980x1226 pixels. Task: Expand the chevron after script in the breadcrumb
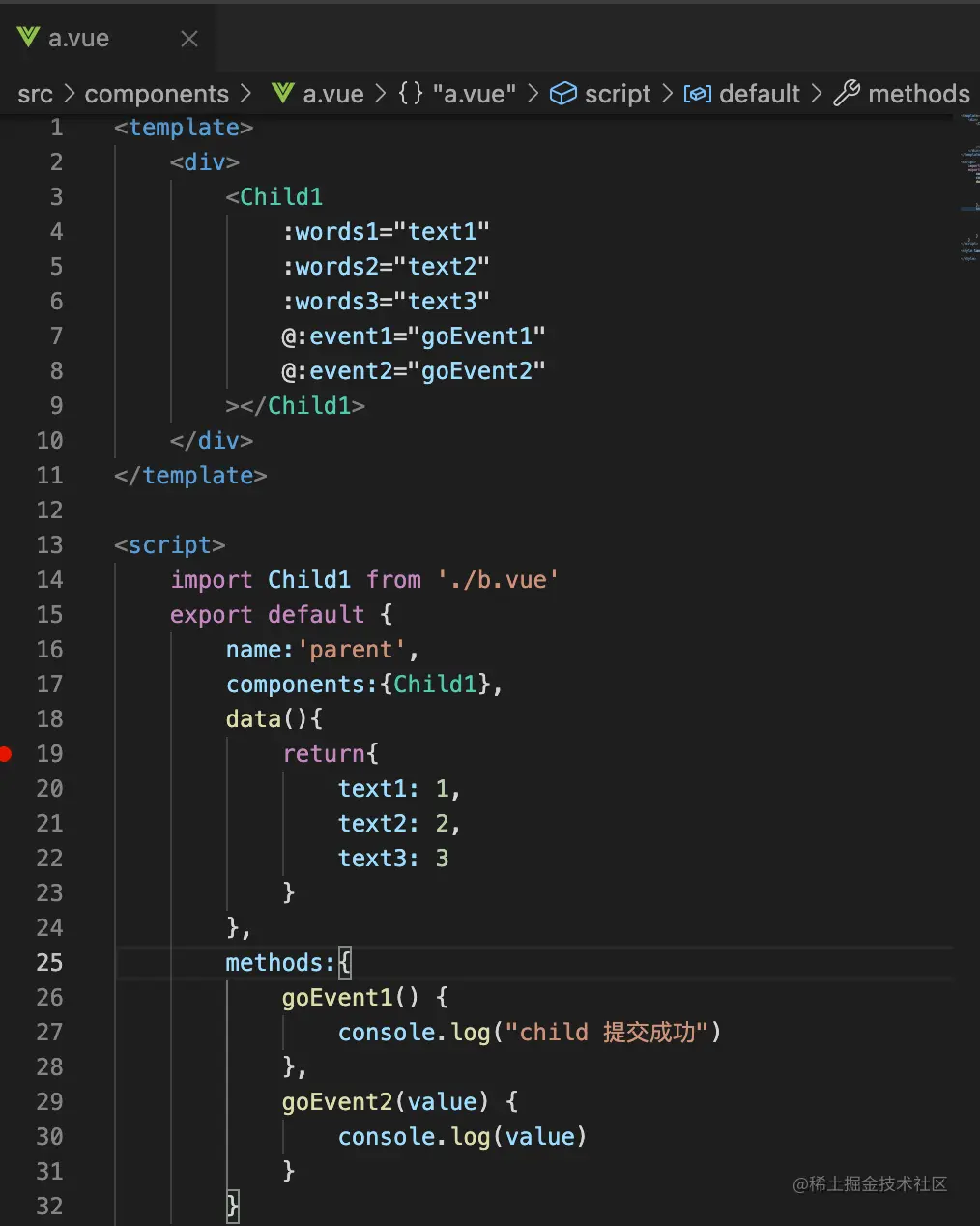click(667, 94)
